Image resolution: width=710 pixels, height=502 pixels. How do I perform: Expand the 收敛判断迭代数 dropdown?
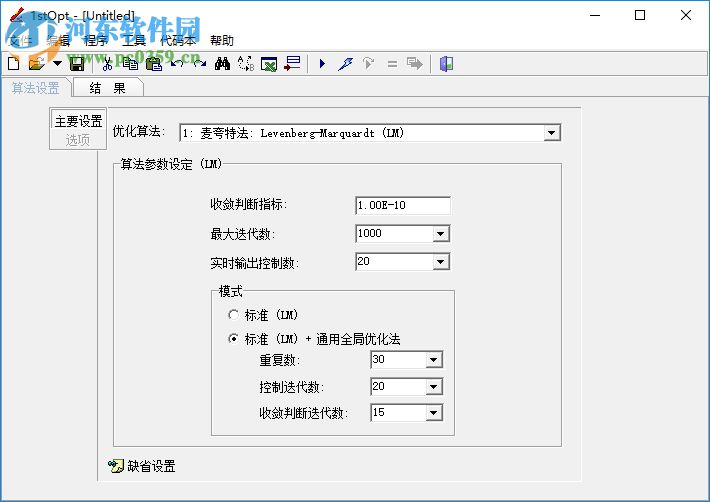pyautogui.click(x=433, y=413)
